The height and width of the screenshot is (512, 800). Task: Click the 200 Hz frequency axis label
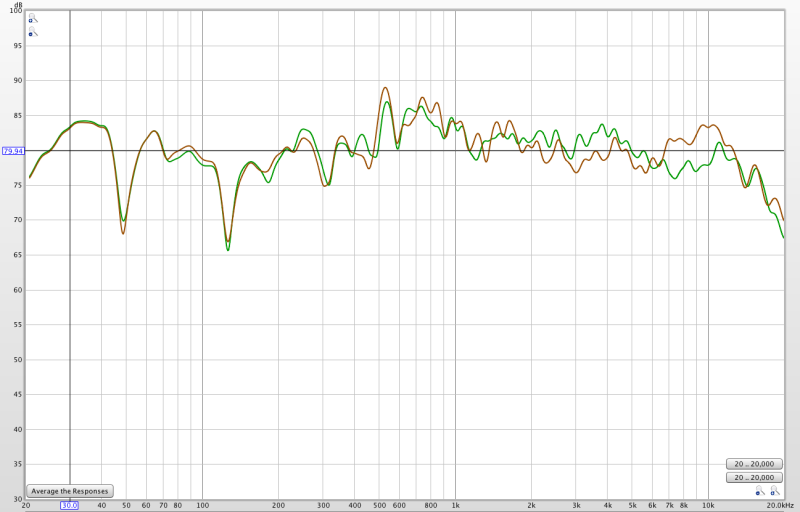278,505
